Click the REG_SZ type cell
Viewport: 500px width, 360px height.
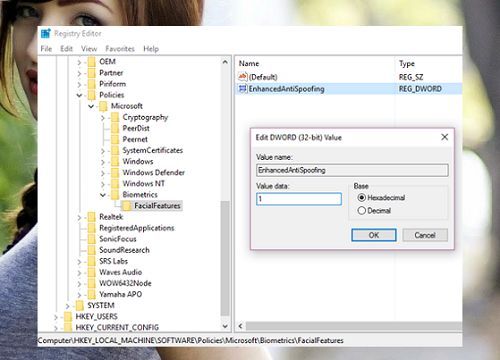(411, 77)
